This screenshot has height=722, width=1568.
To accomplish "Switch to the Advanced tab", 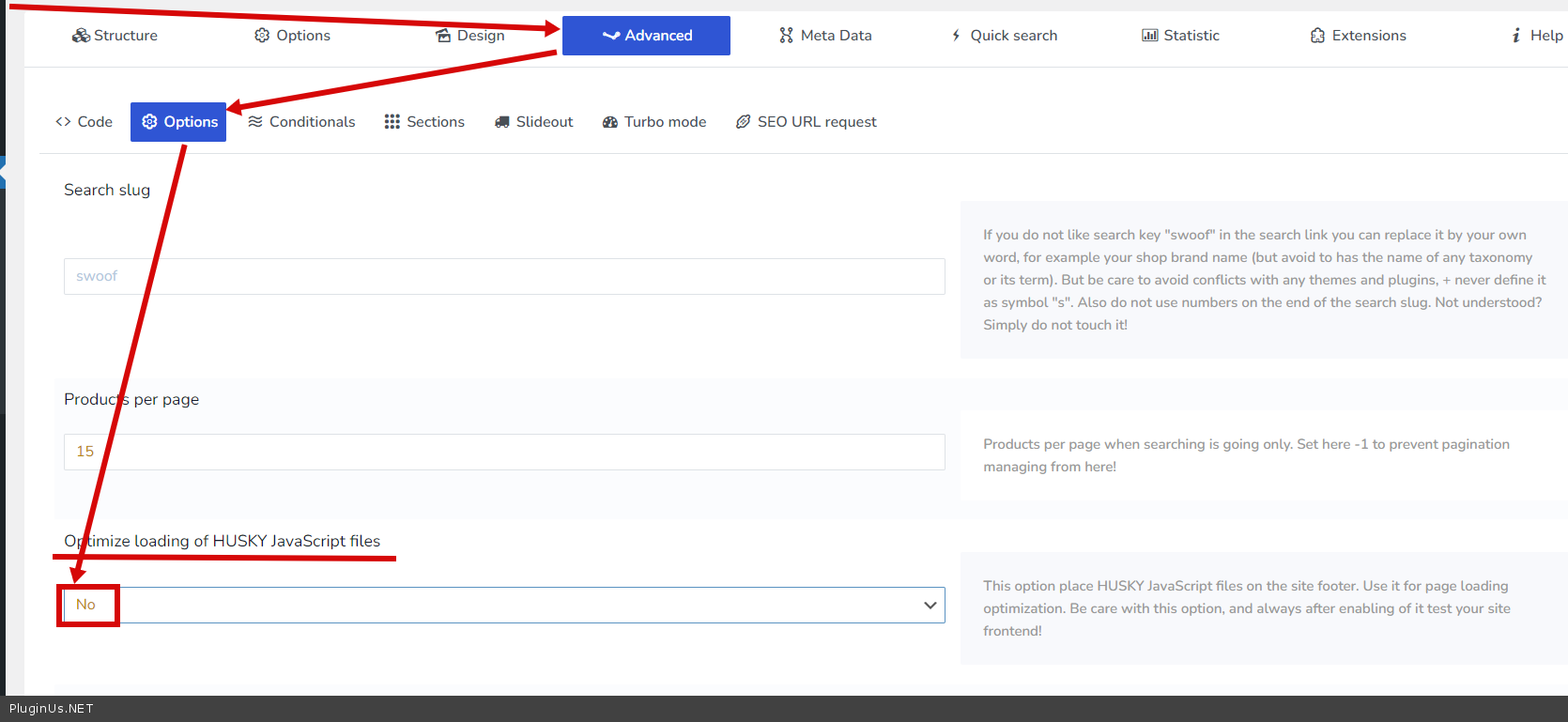I will click(x=646, y=36).
